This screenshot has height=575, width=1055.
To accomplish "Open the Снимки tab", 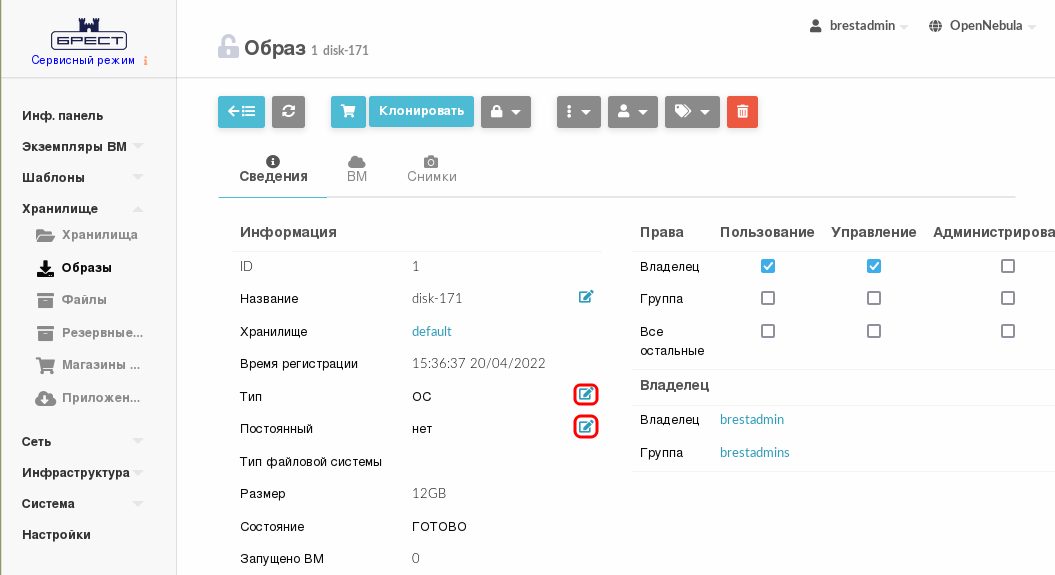I will [431, 168].
